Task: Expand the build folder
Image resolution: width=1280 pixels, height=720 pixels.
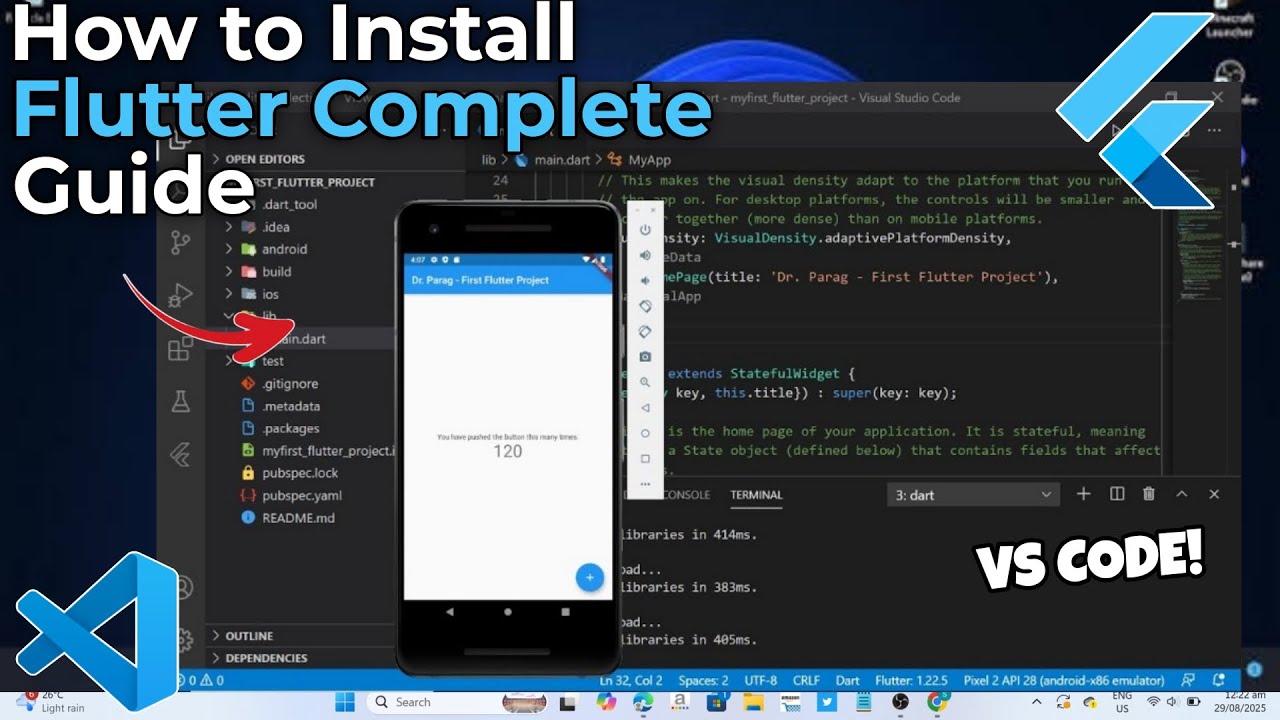Action: [x=276, y=272]
